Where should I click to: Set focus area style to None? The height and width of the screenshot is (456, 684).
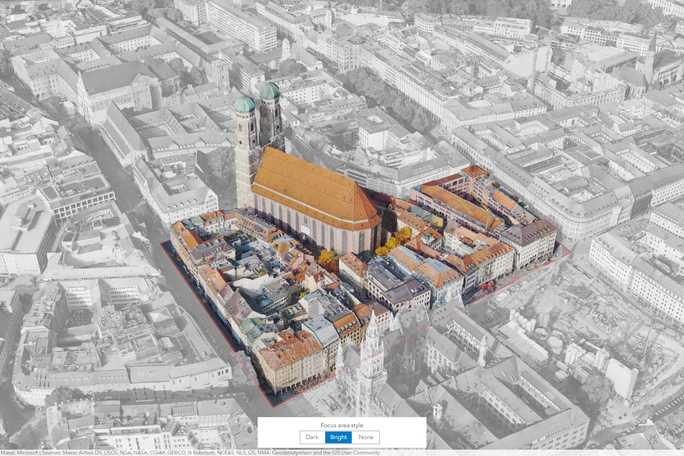366,437
